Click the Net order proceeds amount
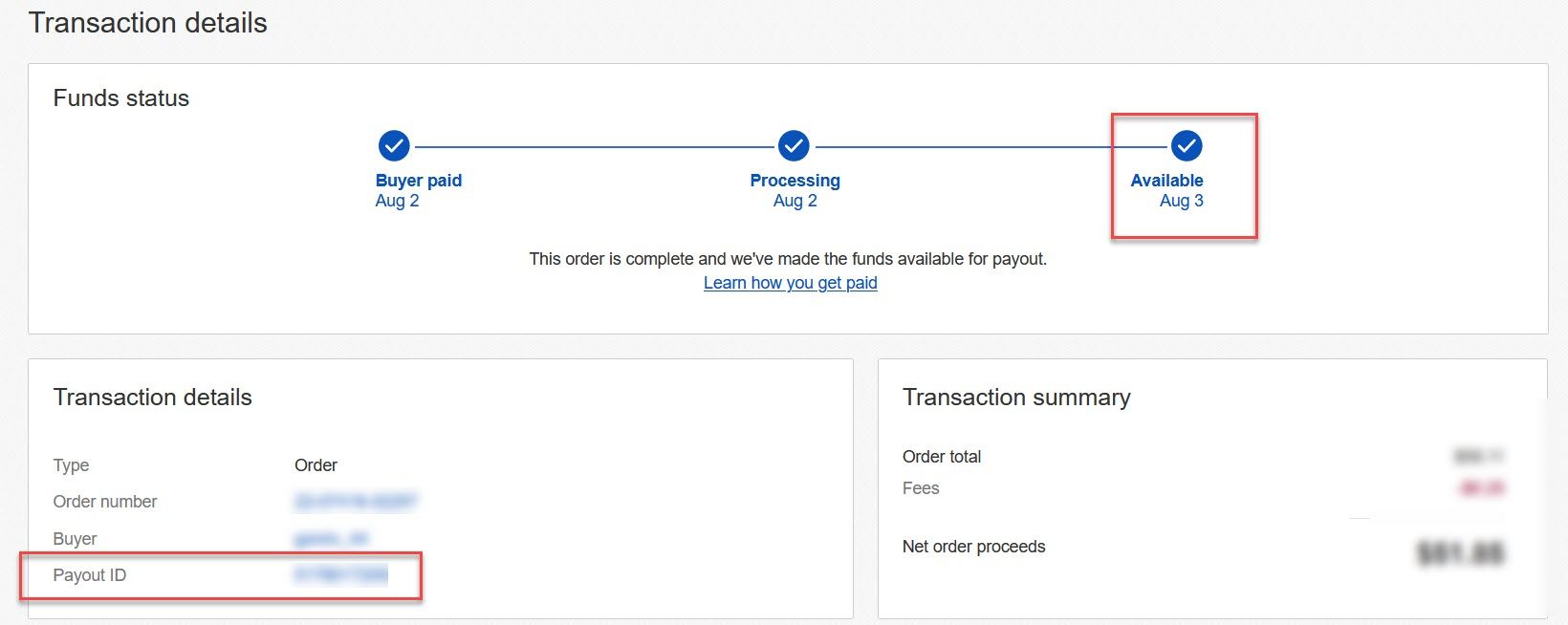The height and width of the screenshot is (625, 1568). click(1461, 553)
